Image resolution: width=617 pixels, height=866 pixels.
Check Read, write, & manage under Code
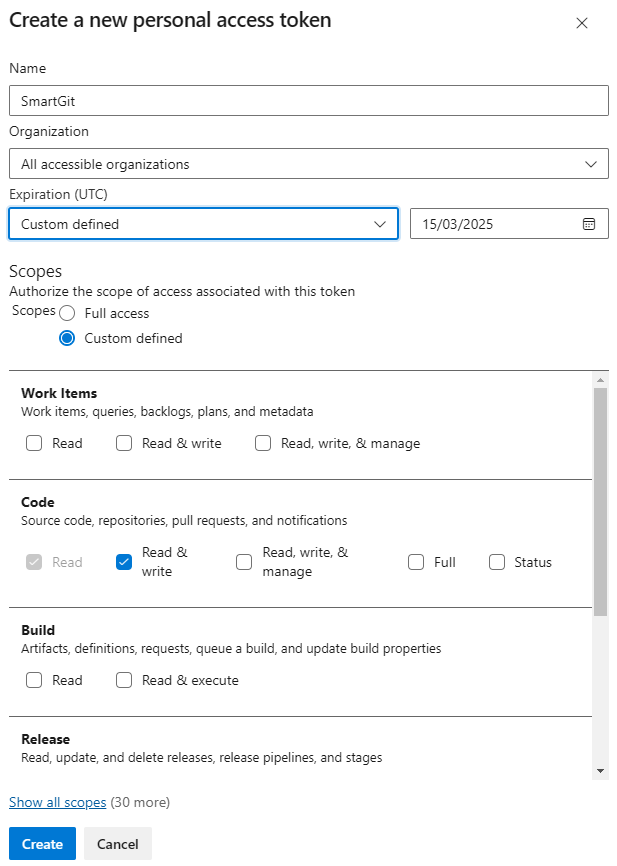coord(244,562)
